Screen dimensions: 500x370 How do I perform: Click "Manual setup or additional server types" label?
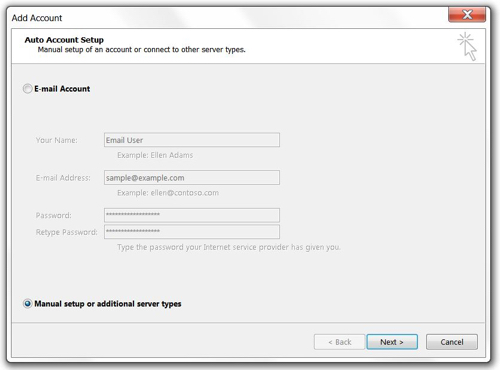click(108, 304)
